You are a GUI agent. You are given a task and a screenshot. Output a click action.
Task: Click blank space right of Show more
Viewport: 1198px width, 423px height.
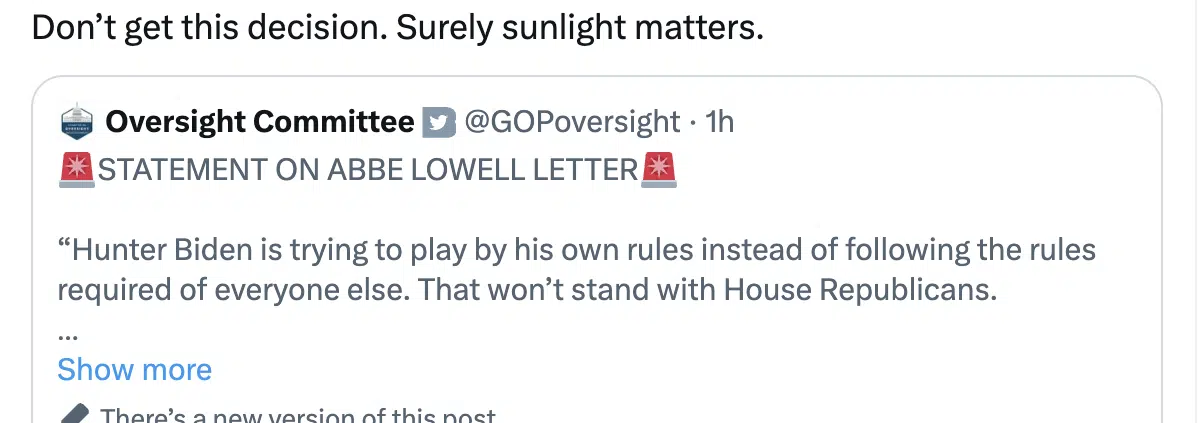pyautogui.click(x=680, y=370)
